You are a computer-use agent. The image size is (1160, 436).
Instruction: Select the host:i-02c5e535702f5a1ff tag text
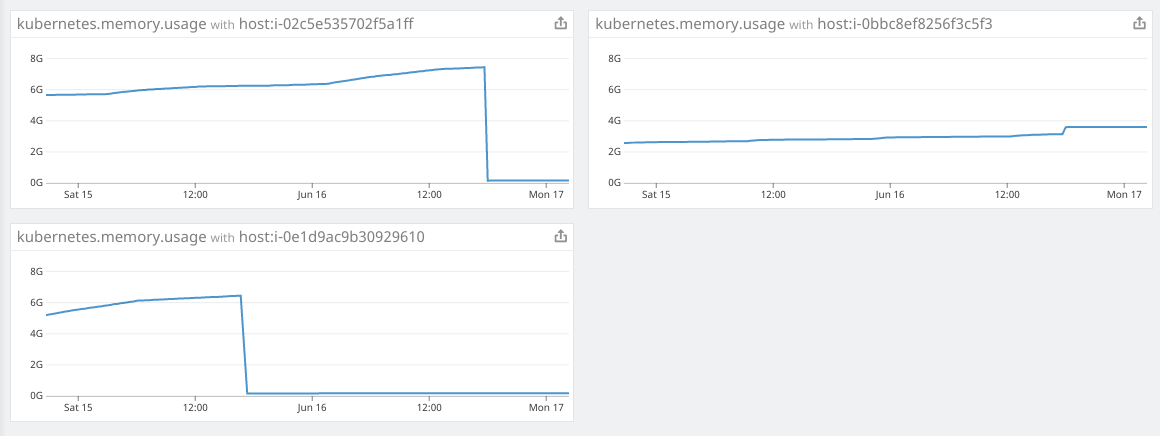pyautogui.click(x=325, y=24)
